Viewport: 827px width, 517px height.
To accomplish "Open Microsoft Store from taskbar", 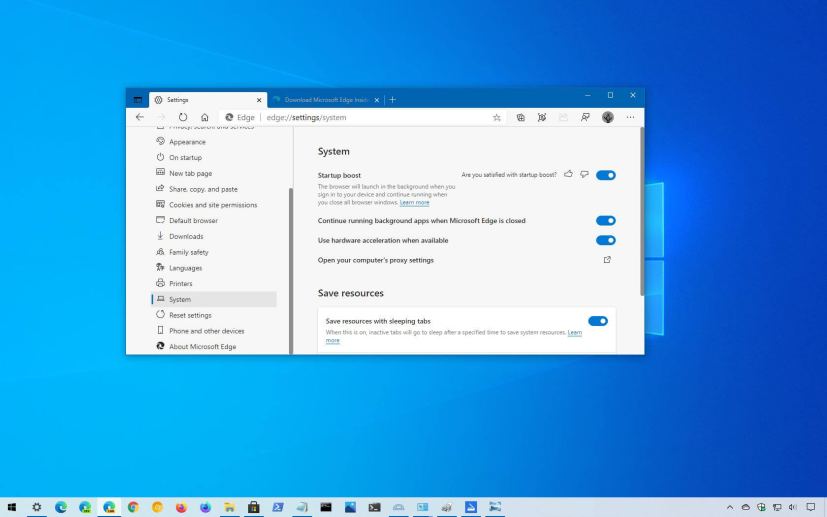I will click(x=254, y=507).
